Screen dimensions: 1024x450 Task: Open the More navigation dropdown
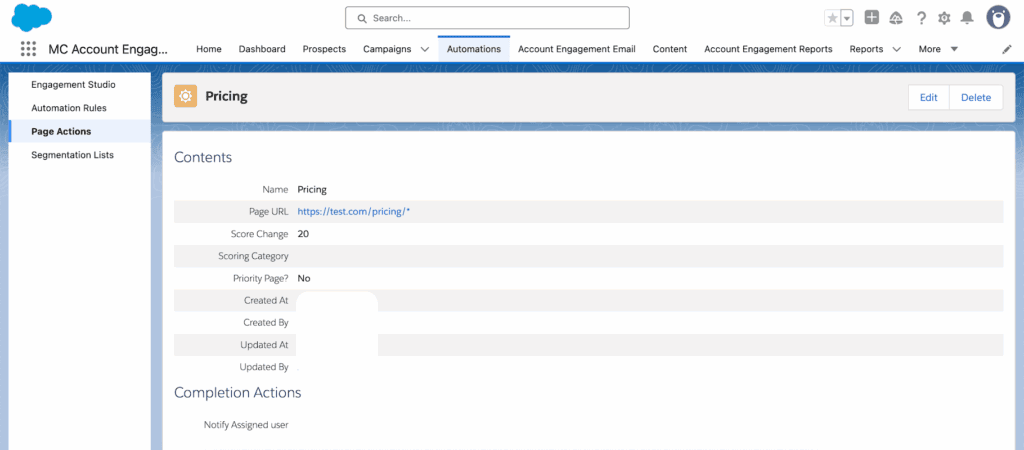[x=938, y=49]
